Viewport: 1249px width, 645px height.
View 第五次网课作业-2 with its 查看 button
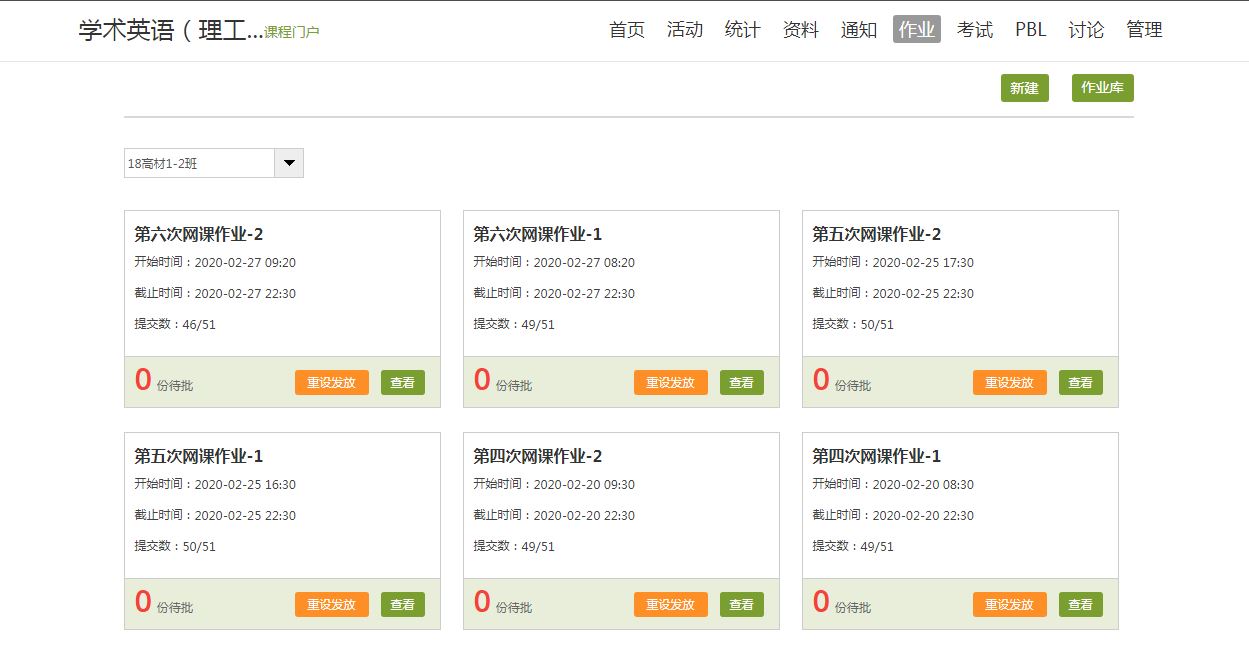[1081, 382]
